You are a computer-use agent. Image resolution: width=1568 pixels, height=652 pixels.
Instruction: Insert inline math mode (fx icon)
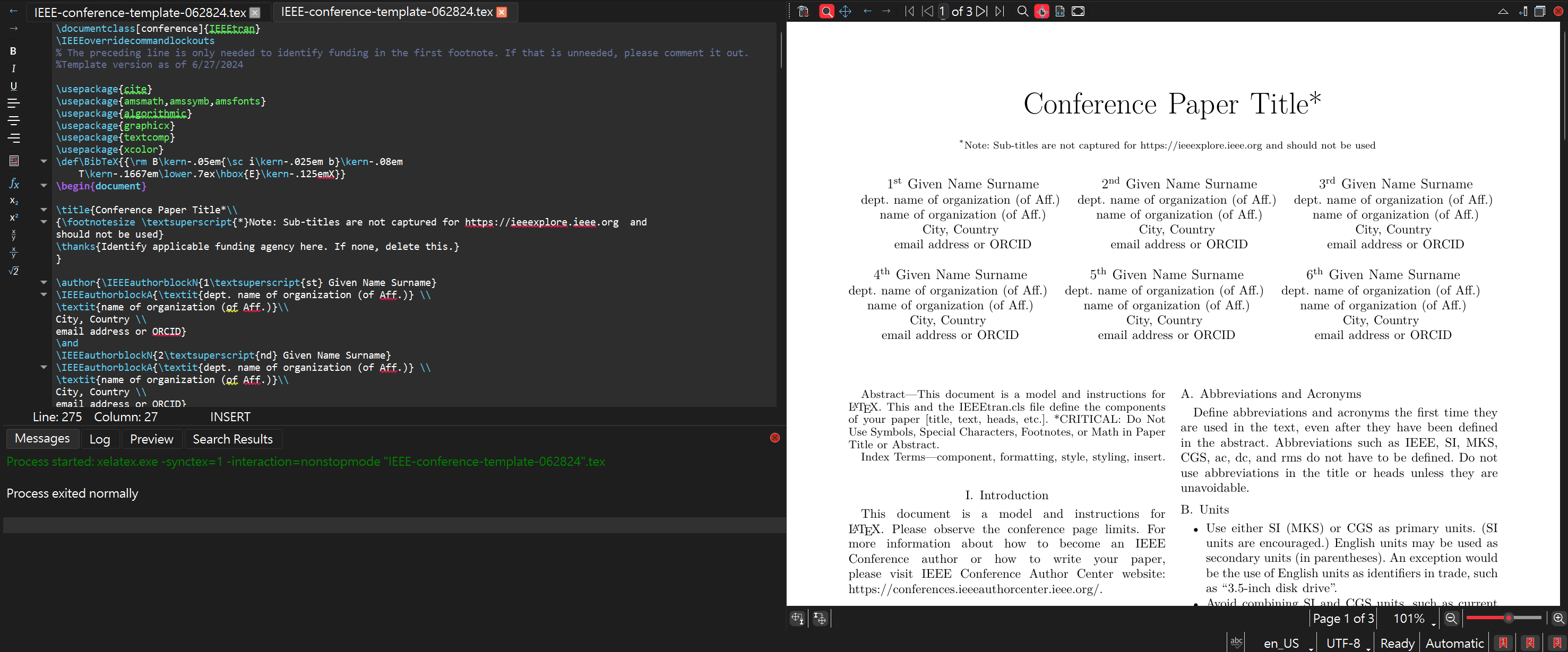pyautogui.click(x=13, y=184)
